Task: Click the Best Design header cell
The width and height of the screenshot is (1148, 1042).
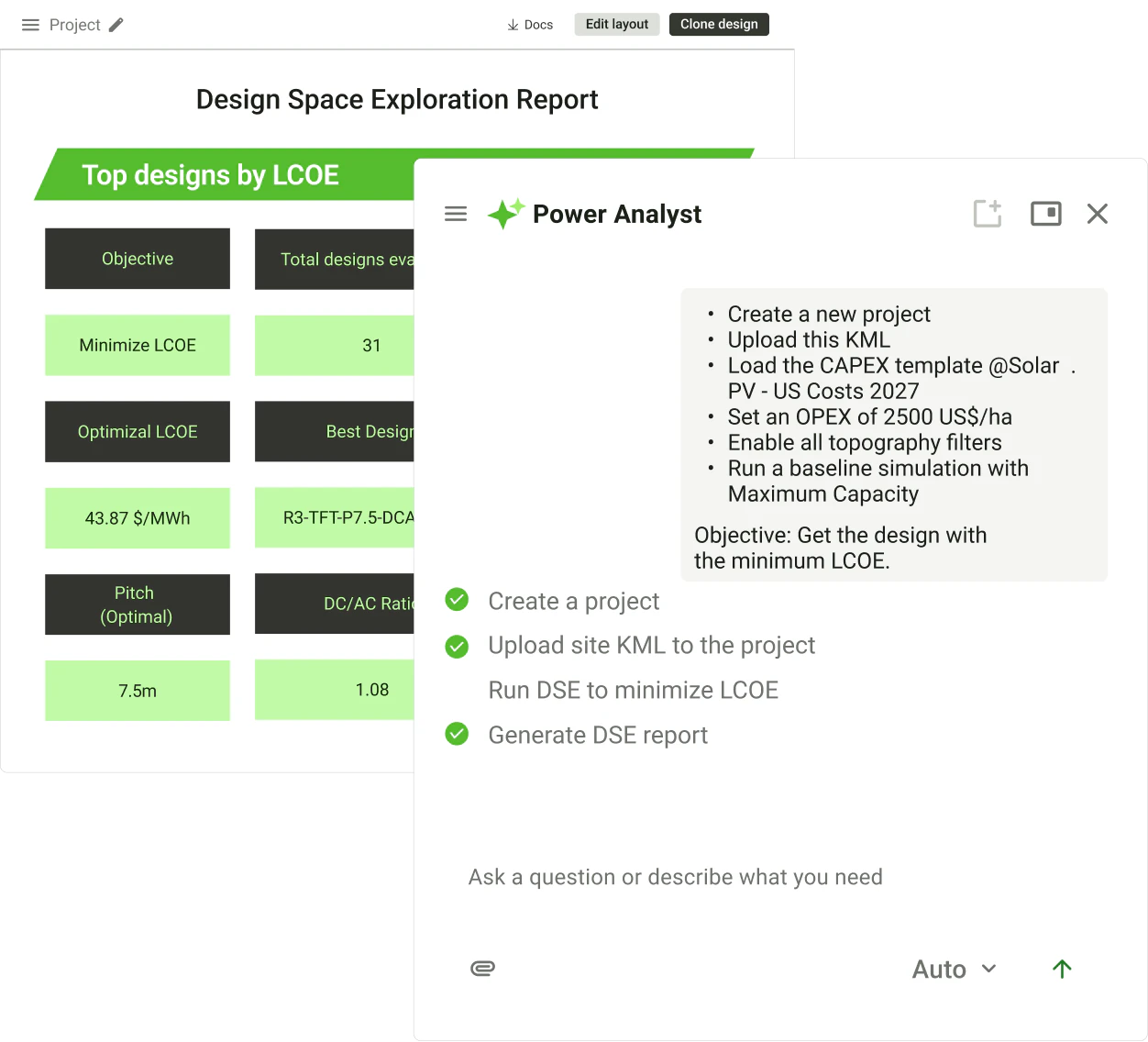Action: [335, 431]
